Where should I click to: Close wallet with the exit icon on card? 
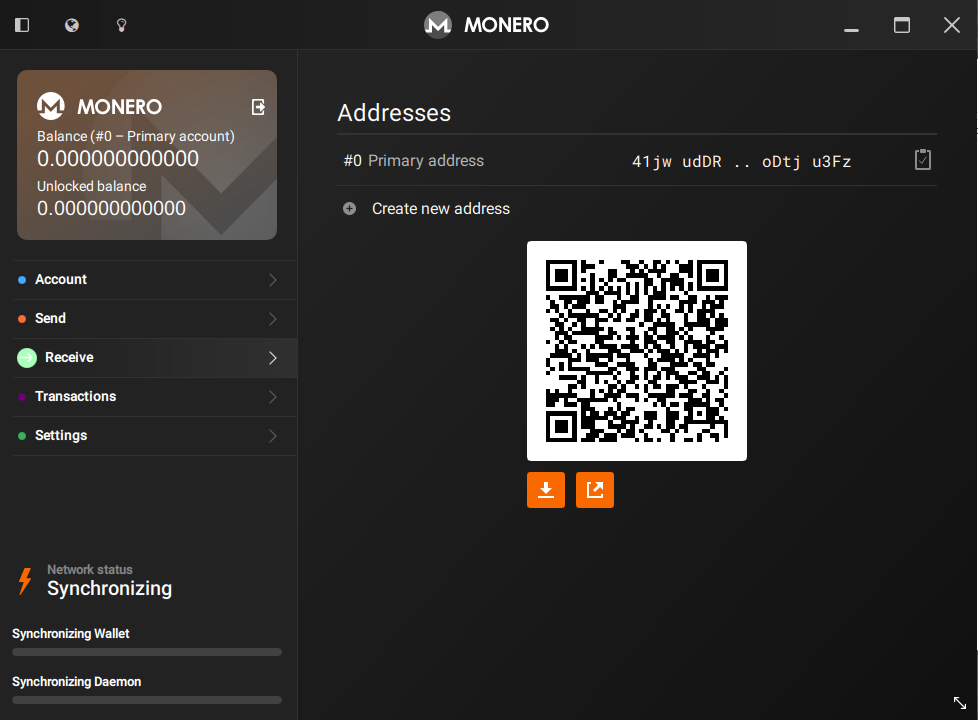(x=258, y=107)
